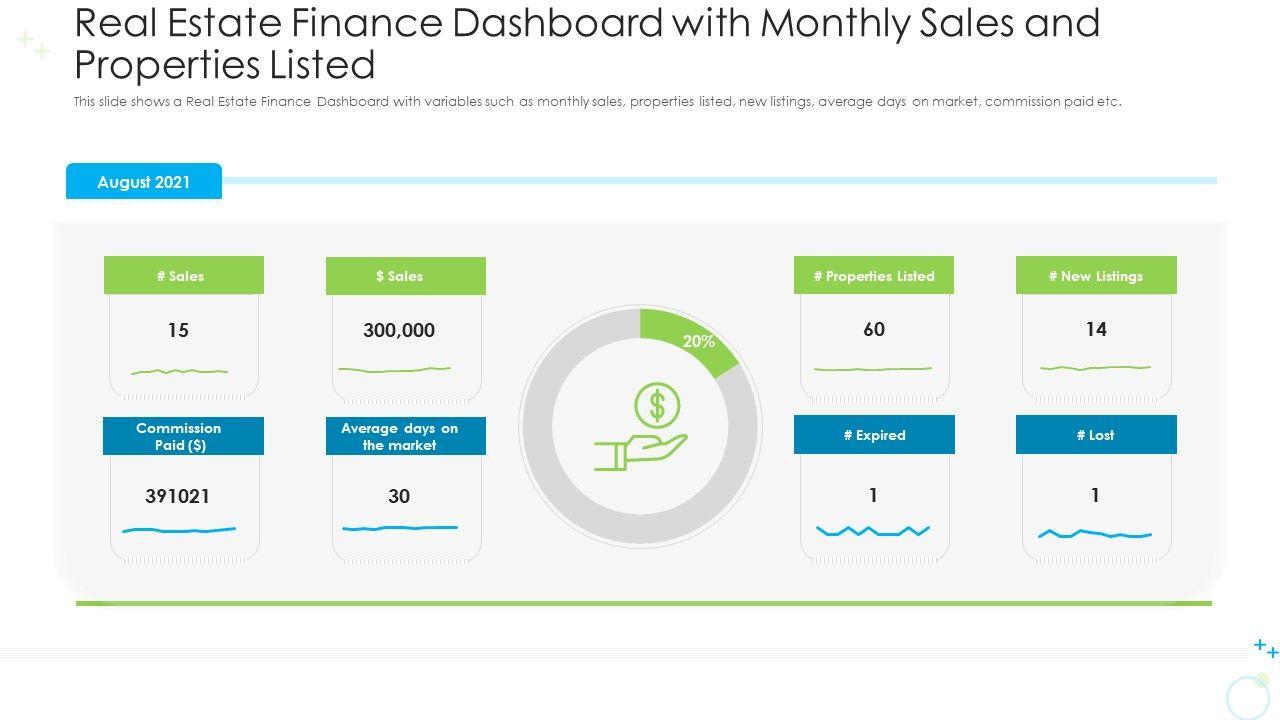Click the slide title text
The width and height of the screenshot is (1280, 720).
click(x=587, y=43)
